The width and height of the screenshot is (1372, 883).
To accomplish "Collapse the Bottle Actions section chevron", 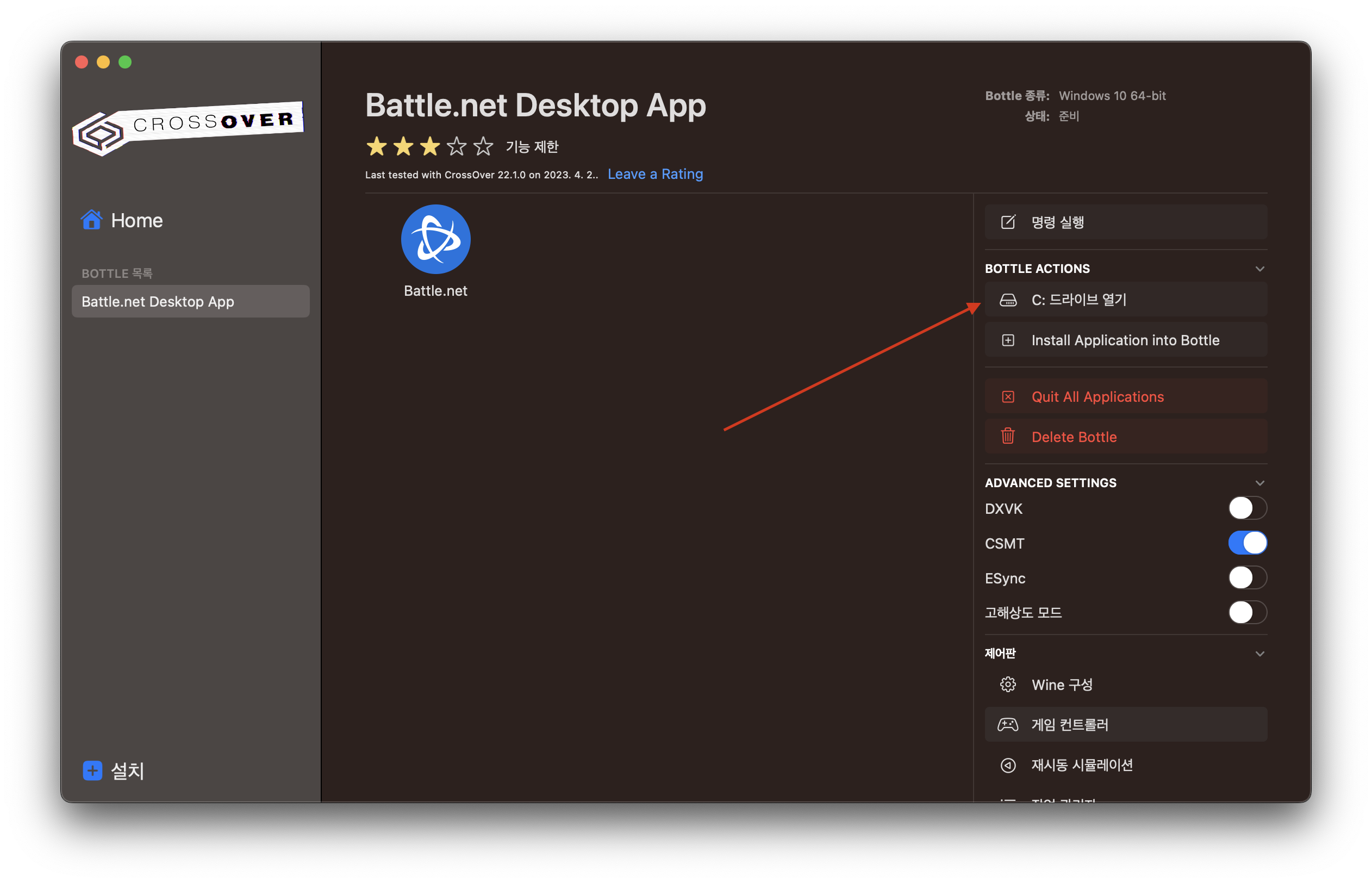I will pyautogui.click(x=1259, y=269).
